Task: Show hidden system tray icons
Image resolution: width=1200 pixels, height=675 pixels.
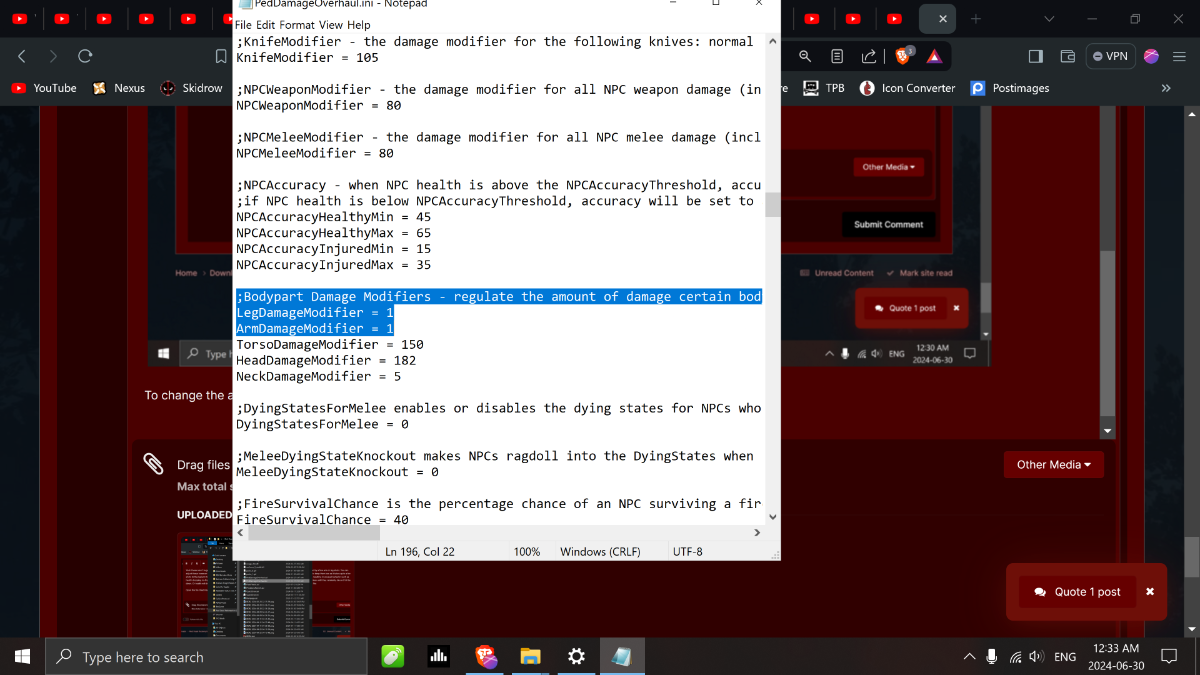Action: click(968, 657)
